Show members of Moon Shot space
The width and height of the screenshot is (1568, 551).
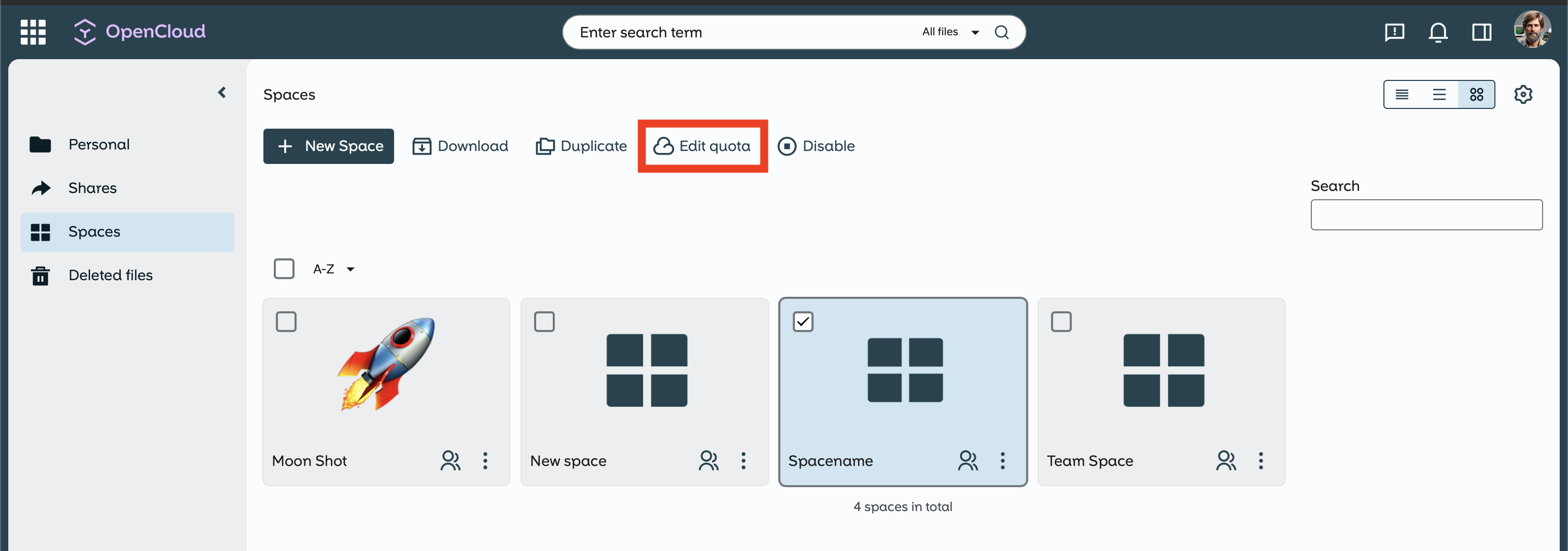tap(451, 460)
